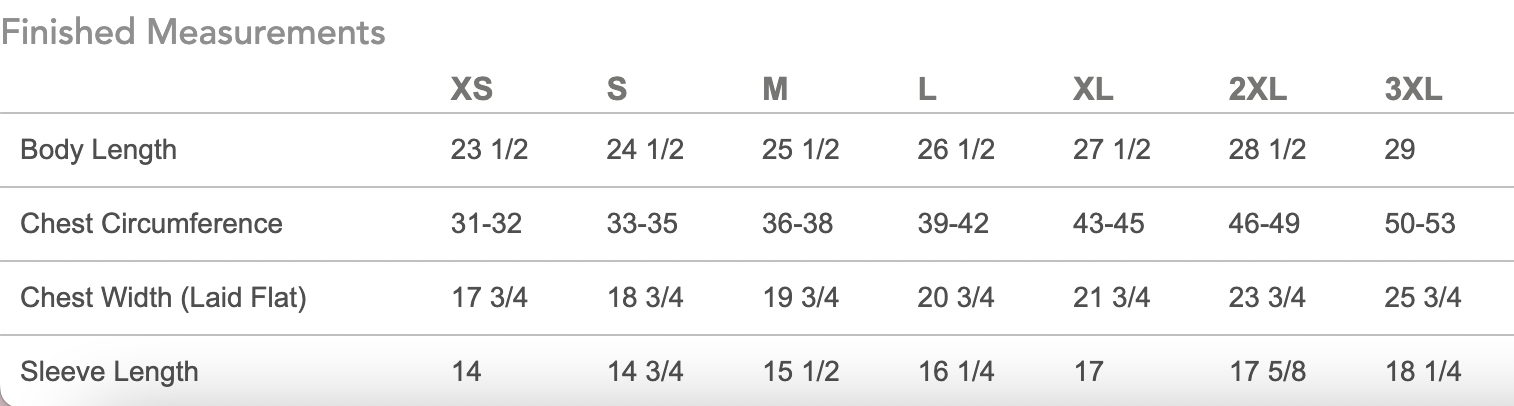This screenshot has height=406, width=1514.
Task: Click the 3XL body length value 29
Action: [1400, 150]
